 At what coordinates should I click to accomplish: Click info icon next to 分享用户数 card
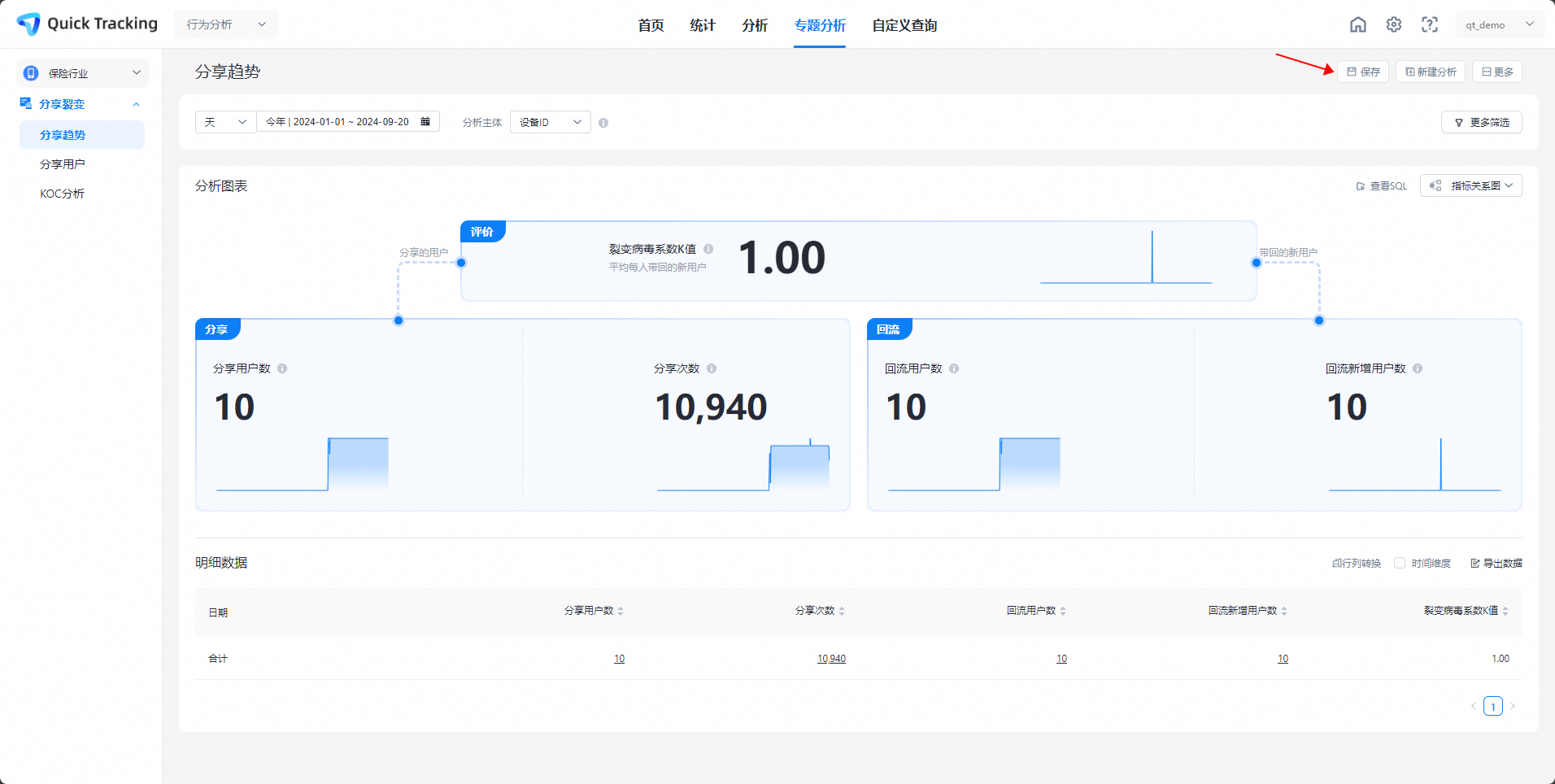click(282, 368)
